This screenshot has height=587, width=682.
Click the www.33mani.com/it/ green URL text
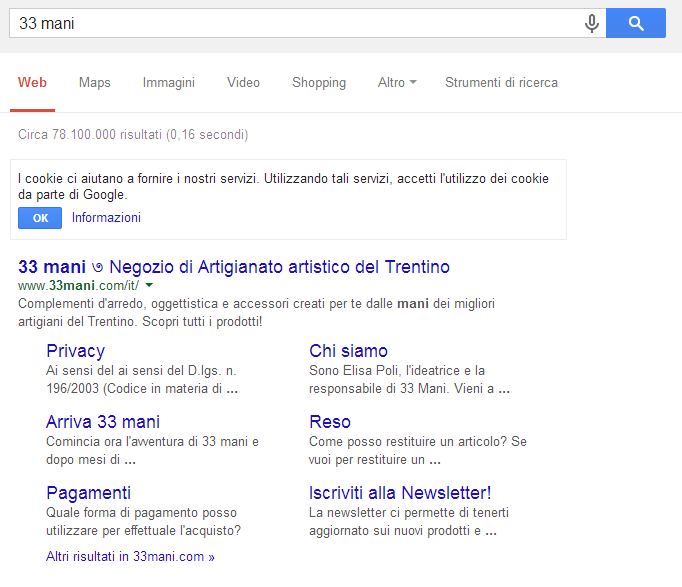[79, 285]
